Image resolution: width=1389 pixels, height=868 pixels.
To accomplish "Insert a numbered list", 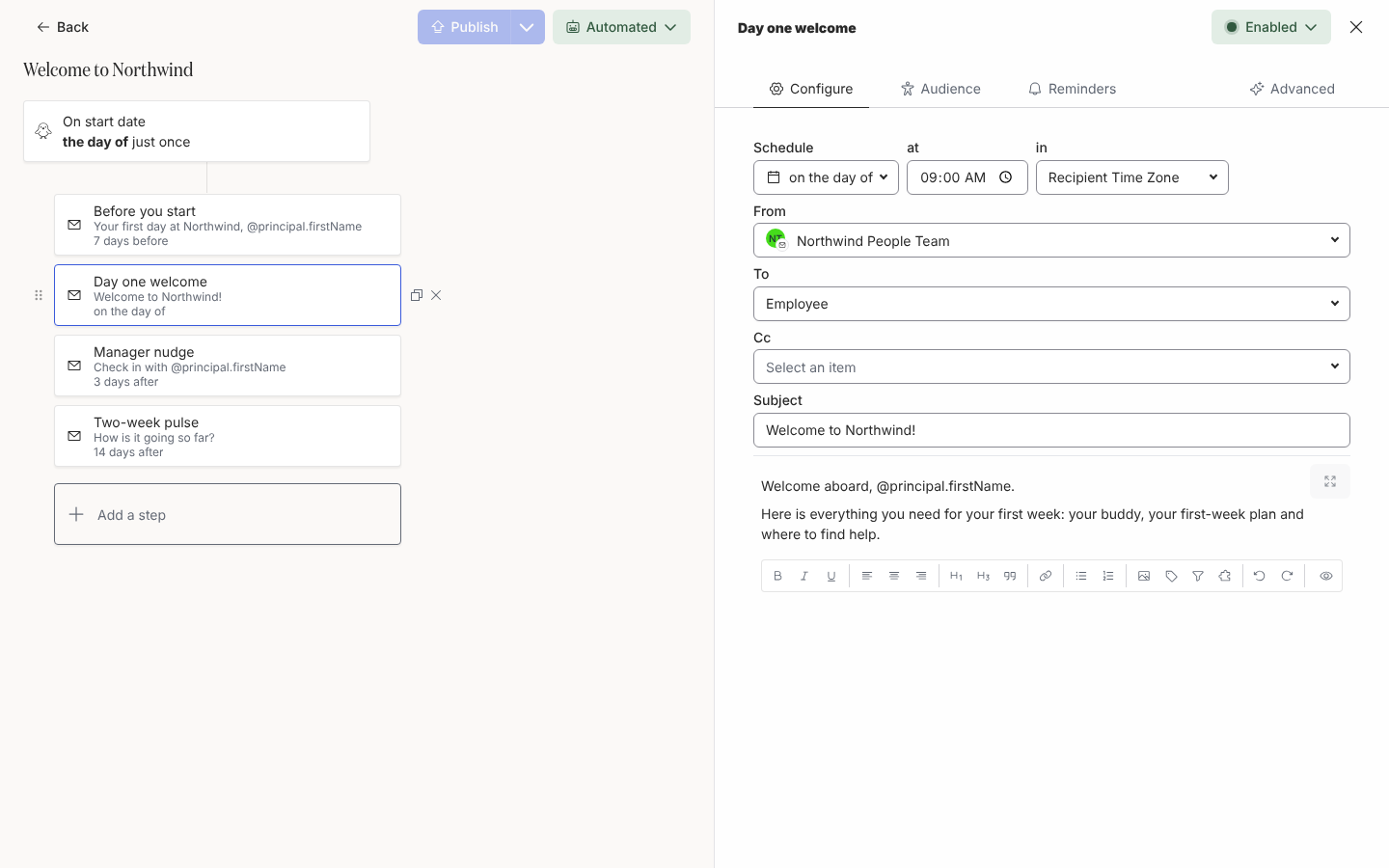I will (x=1108, y=576).
